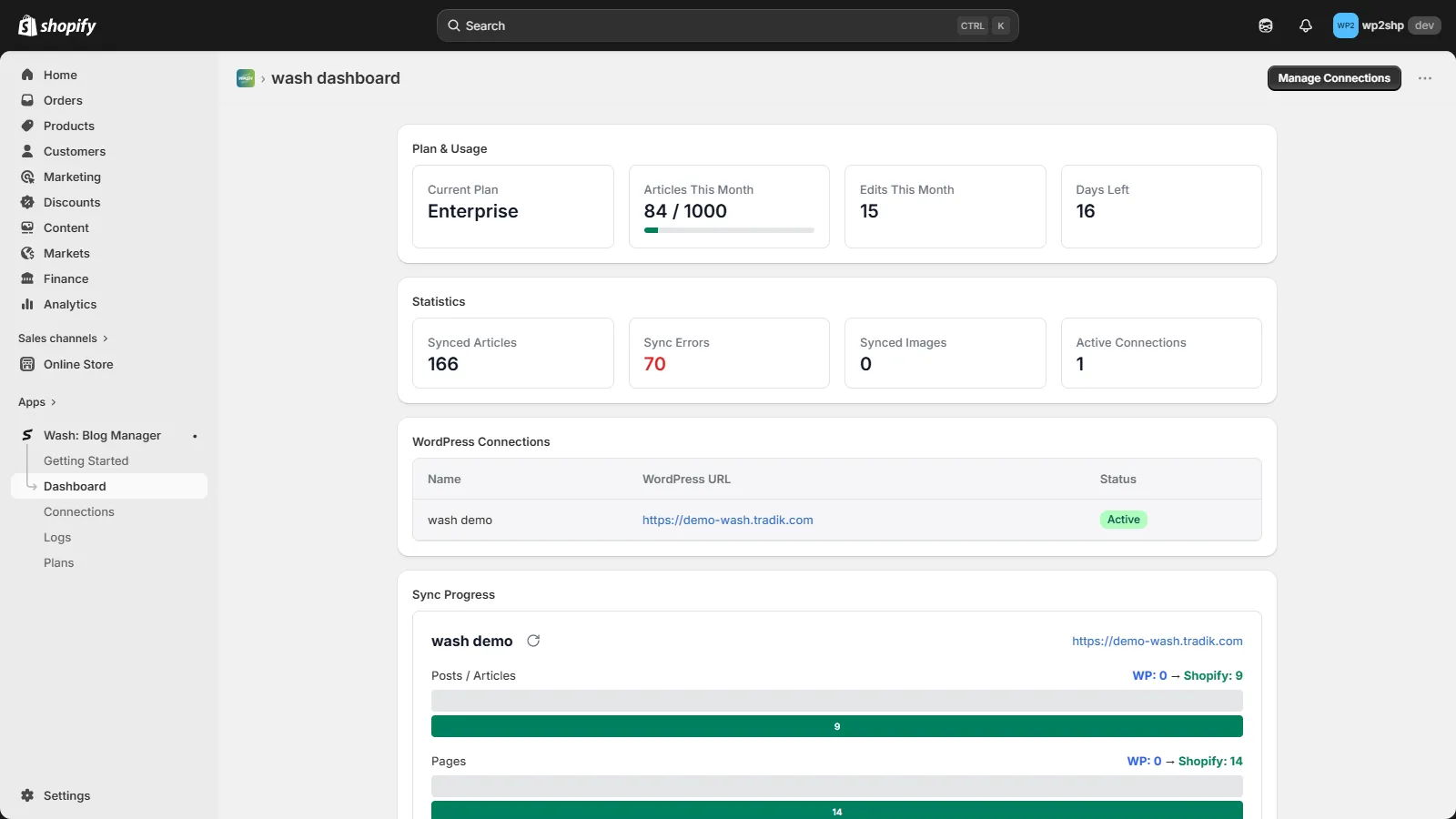1456x819 pixels.
Task: Click the green Pages progress bar showing 14
Action: (x=837, y=810)
